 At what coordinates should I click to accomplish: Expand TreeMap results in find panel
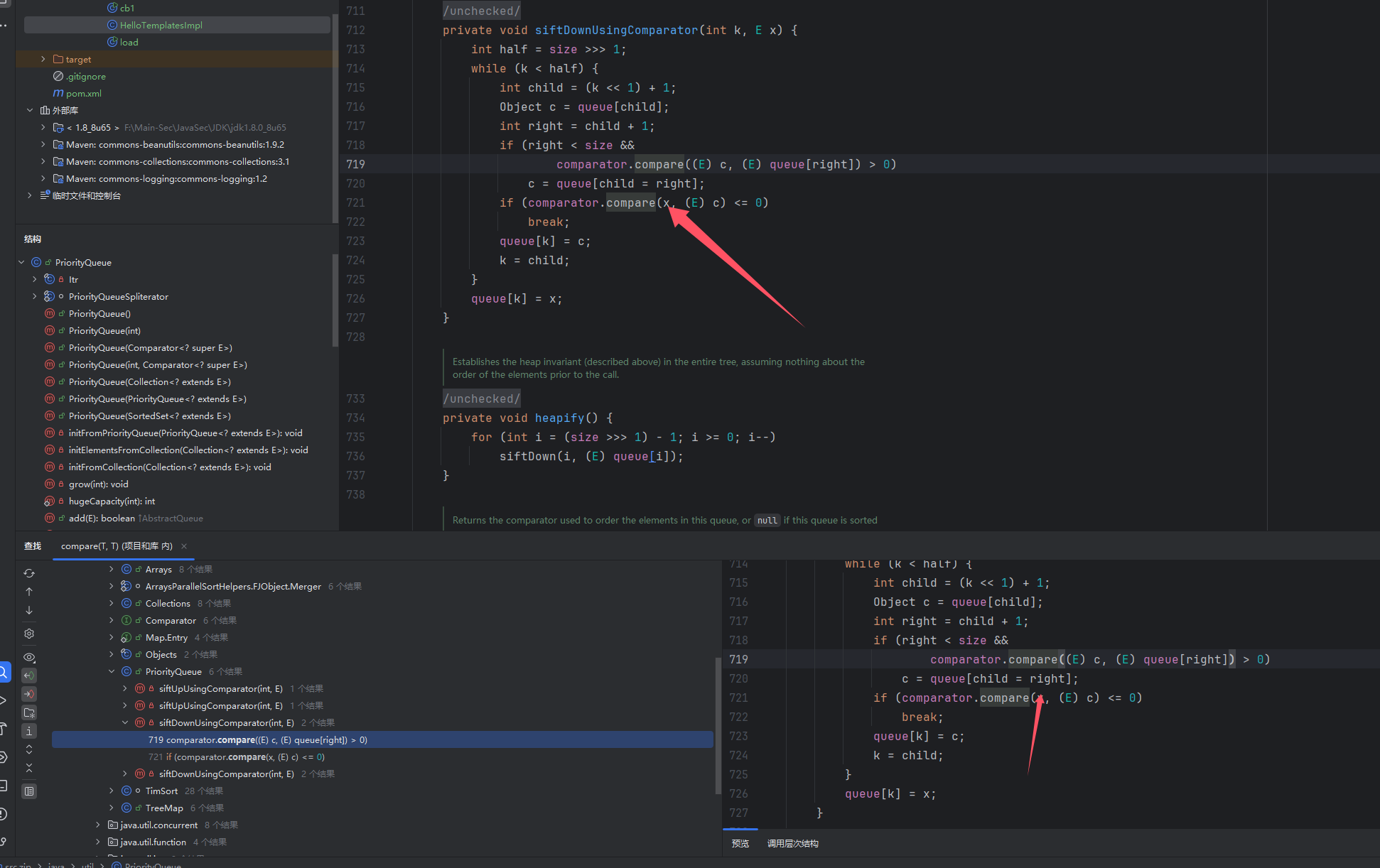(x=112, y=808)
